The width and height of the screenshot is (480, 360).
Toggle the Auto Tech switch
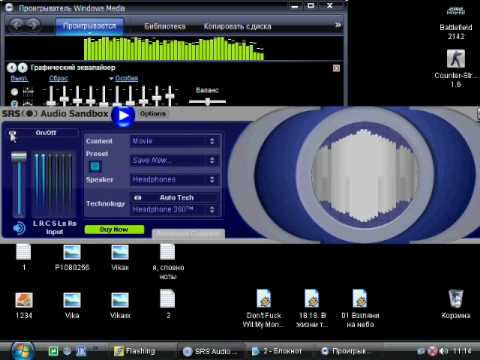click(x=138, y=198)
